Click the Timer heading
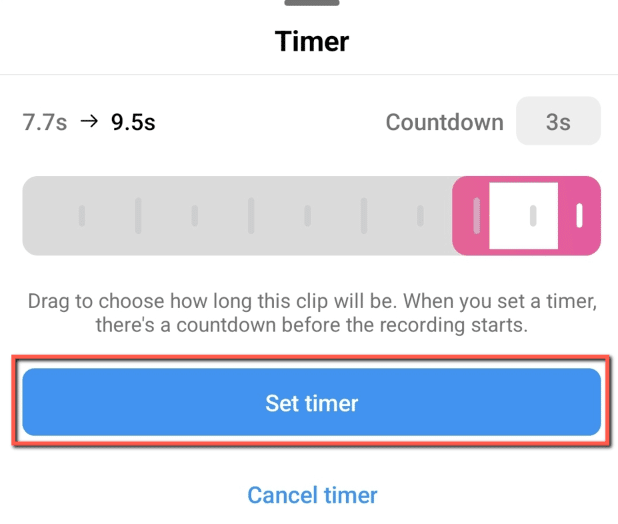This screenshot has width=618, height=524. click(x=311, y=42)
